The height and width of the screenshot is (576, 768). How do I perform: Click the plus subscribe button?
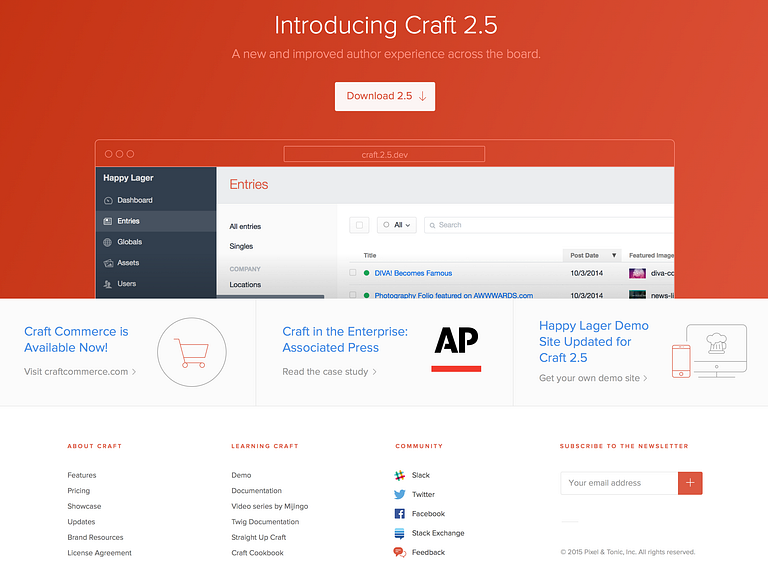tap(690, 483)
